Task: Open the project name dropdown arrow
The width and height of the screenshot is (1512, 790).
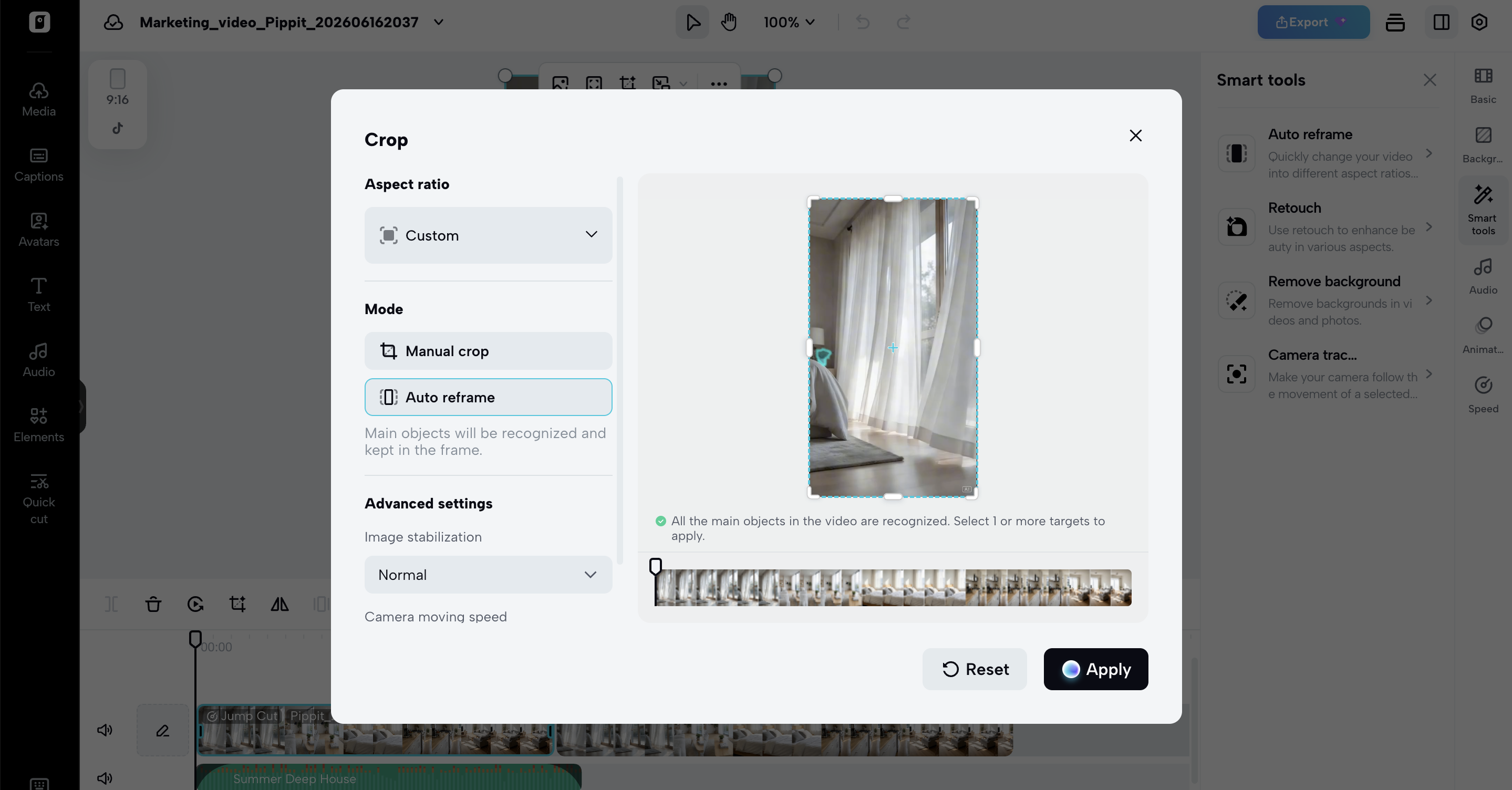Action: (439, 22)
